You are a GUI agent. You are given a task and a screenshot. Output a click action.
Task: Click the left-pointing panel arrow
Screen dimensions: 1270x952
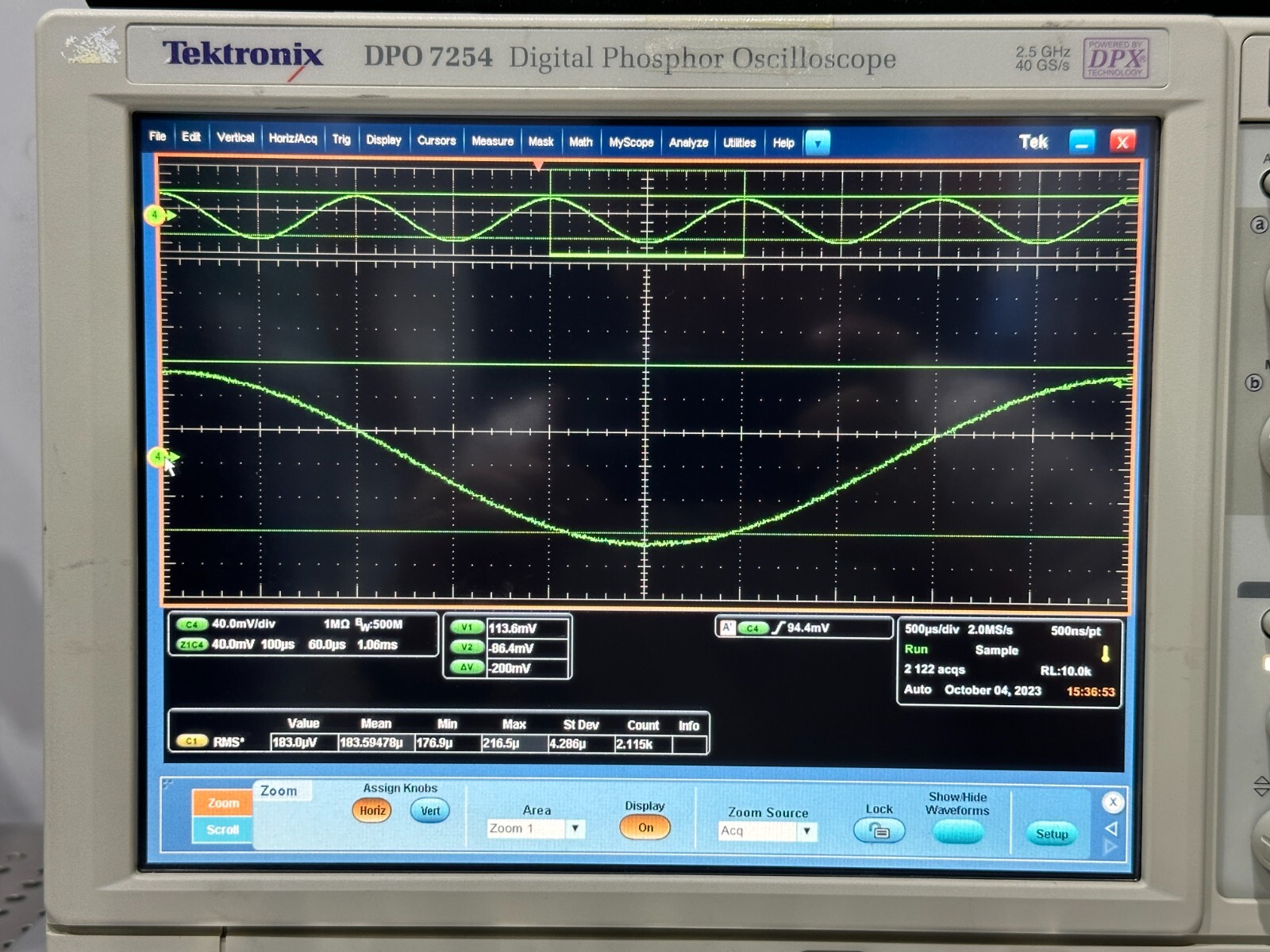[1111, 828]
